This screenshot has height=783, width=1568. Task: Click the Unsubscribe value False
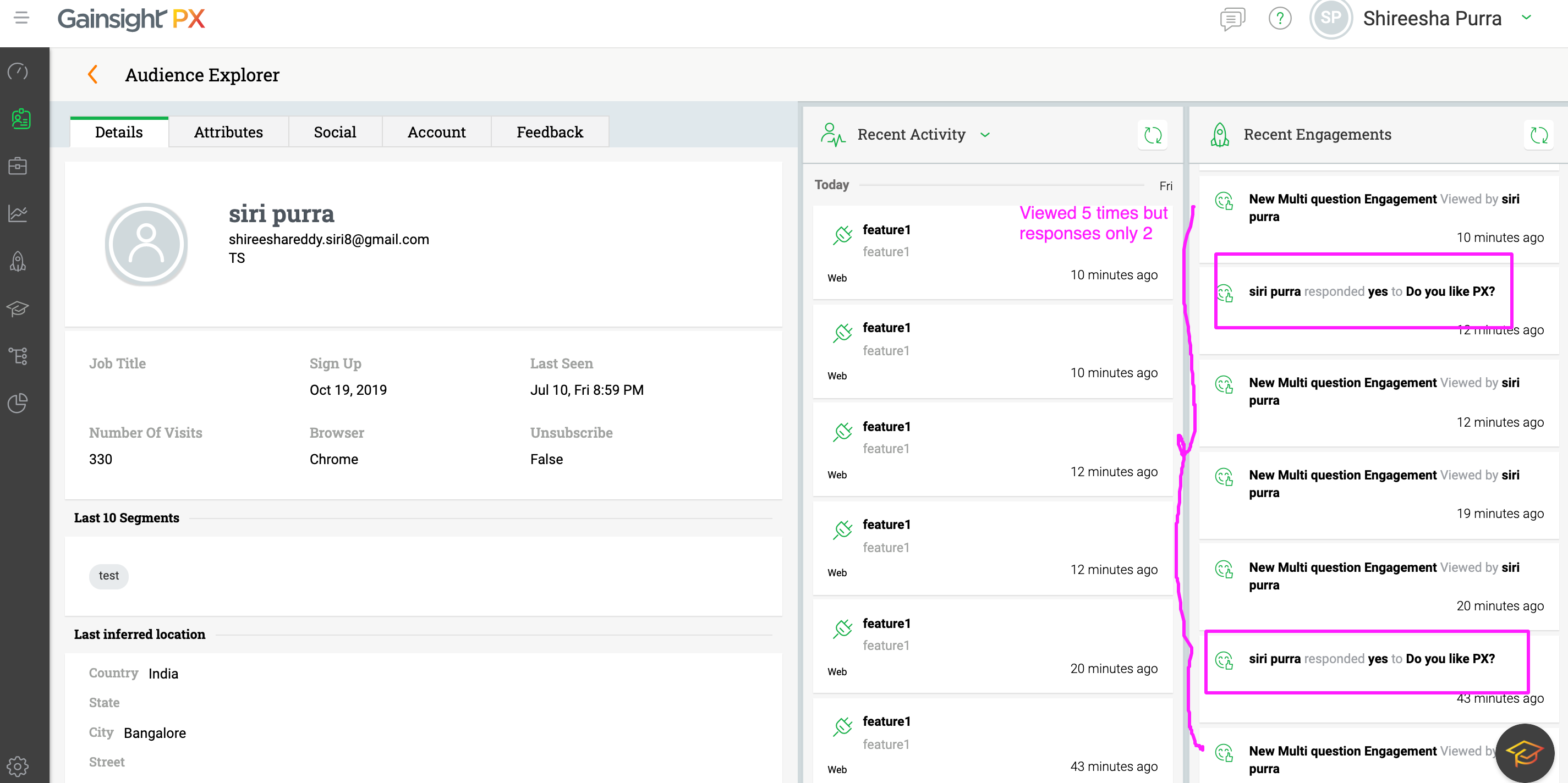[546, 459]
